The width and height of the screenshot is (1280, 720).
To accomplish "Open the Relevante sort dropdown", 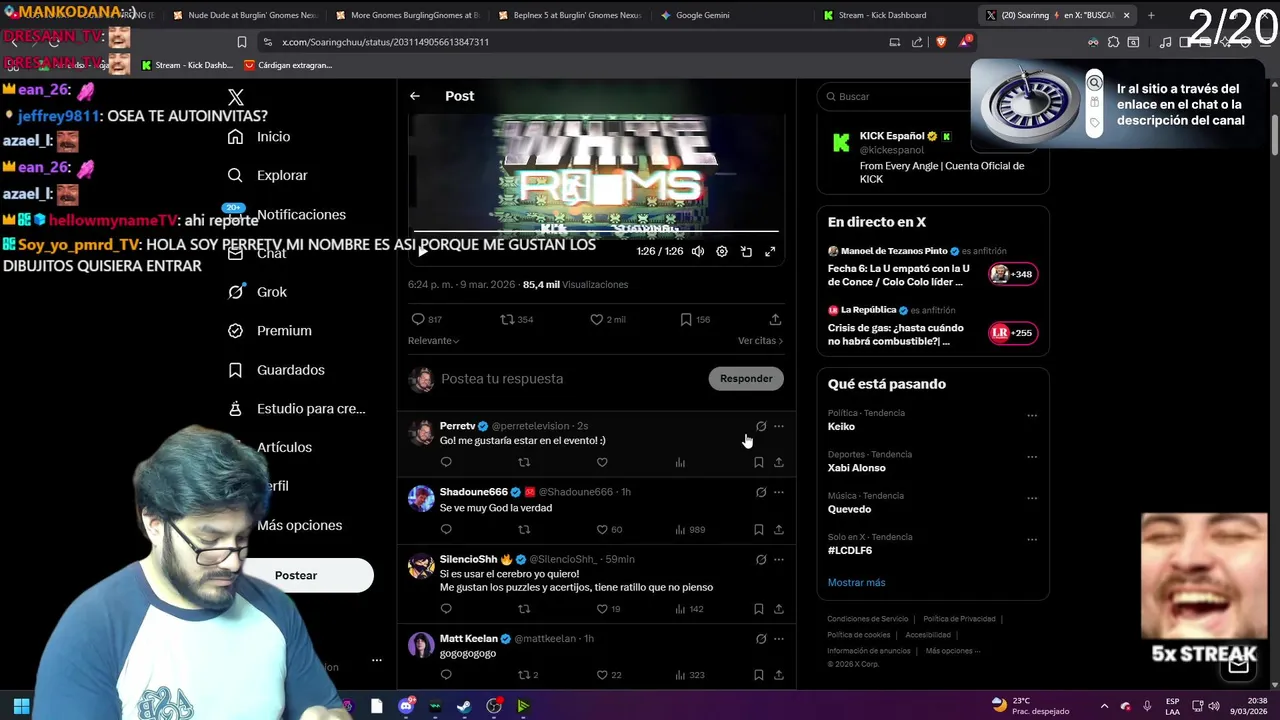I will [434, 341].
